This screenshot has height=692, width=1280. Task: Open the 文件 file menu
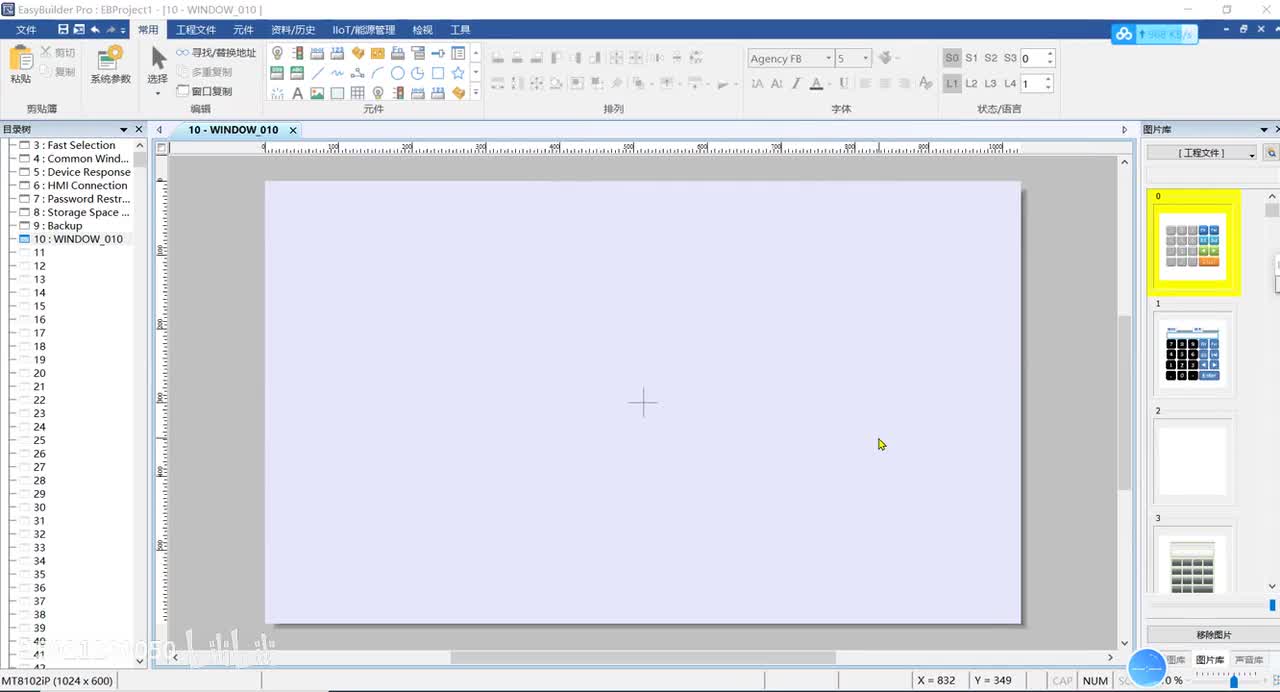26,30
